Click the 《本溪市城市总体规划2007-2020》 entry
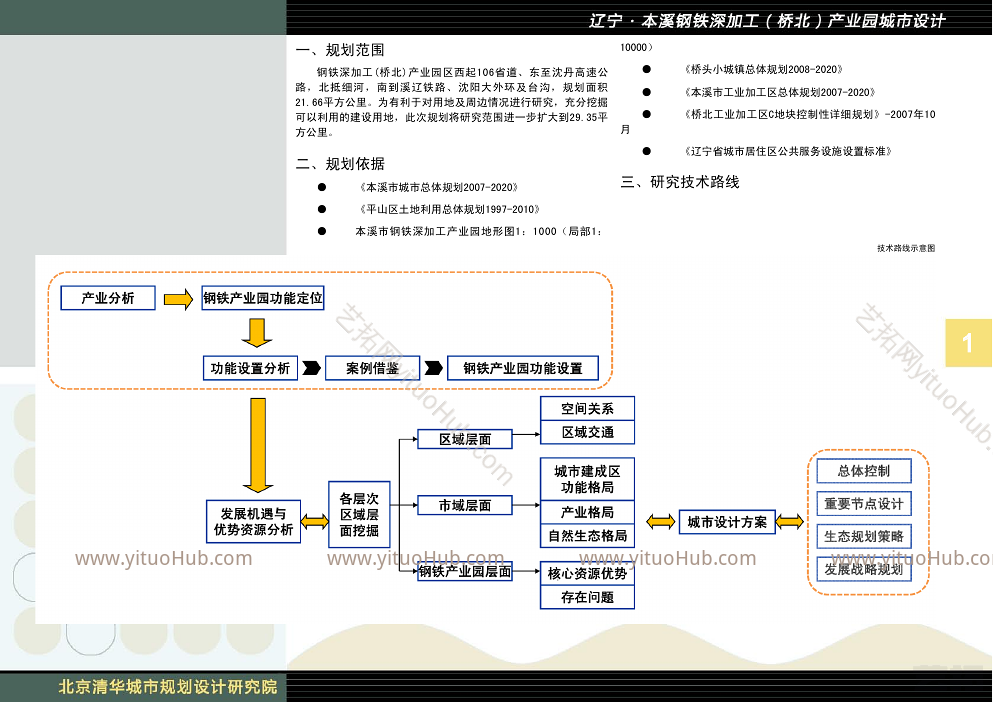993x702 pixels. 439,188
